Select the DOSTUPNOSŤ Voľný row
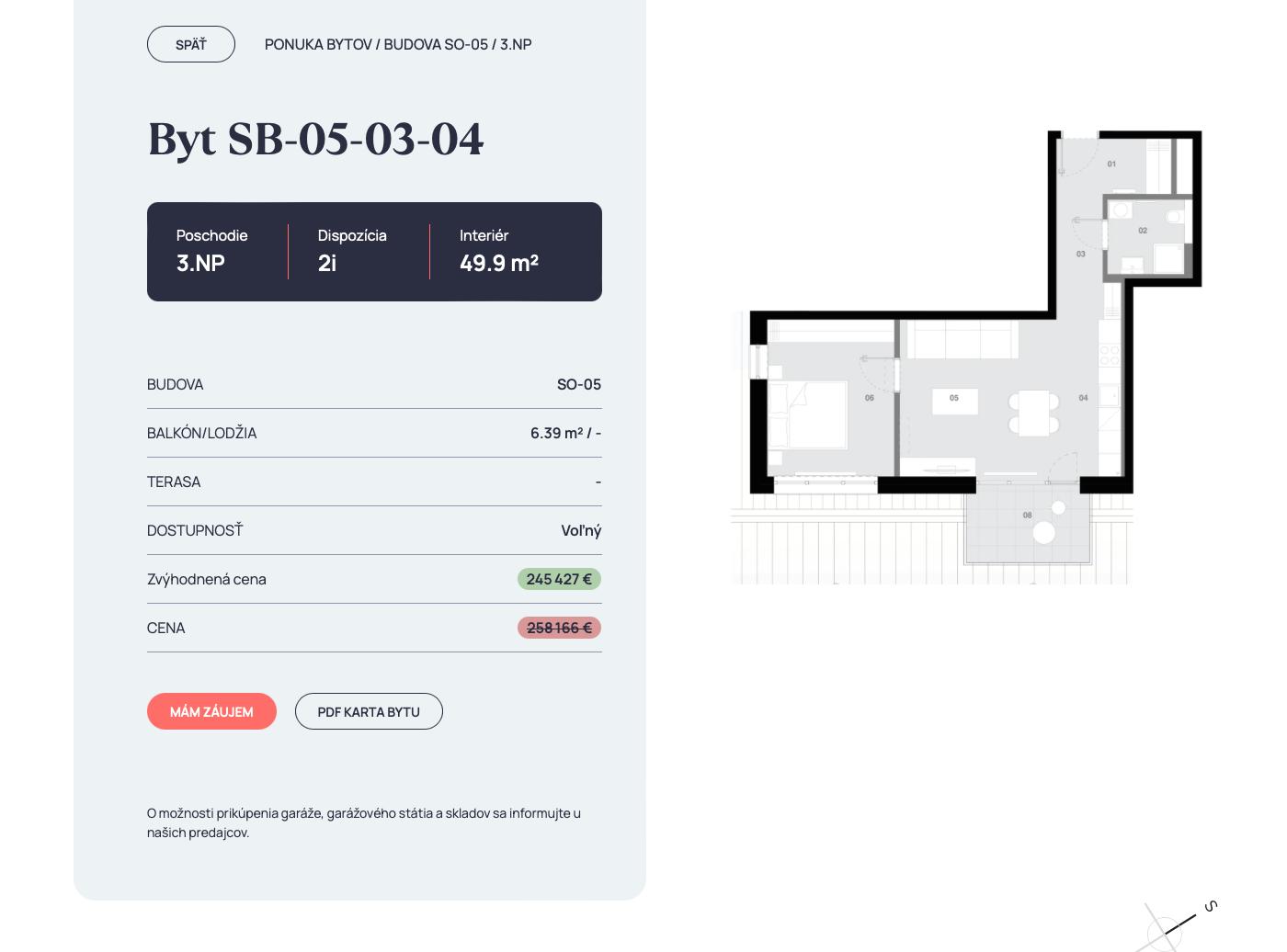 coord(374,530)
